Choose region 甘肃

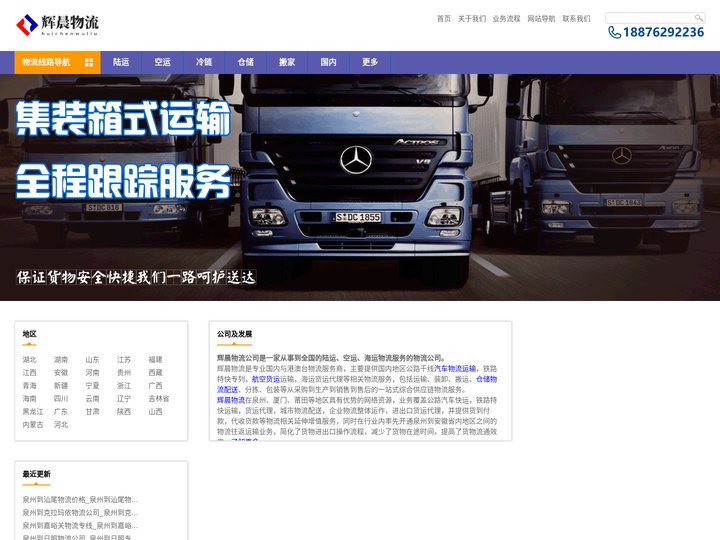(x=92, y=411)
